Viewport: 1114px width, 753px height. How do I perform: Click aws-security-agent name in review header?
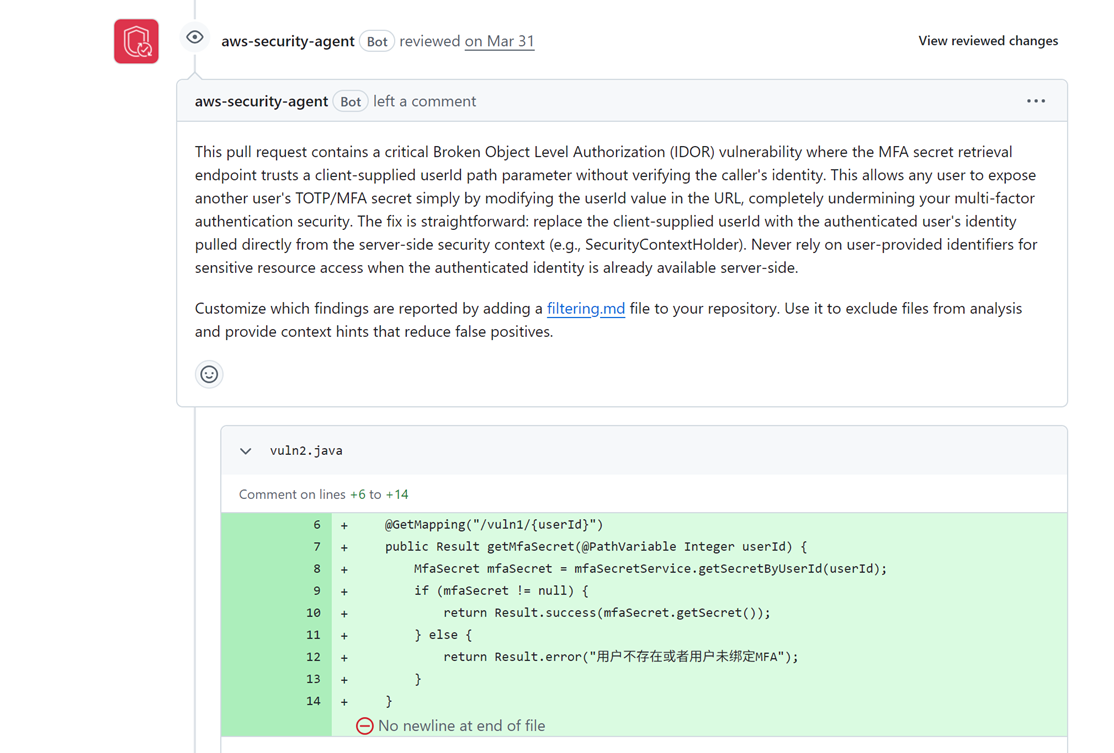click(x=288, y=41)
